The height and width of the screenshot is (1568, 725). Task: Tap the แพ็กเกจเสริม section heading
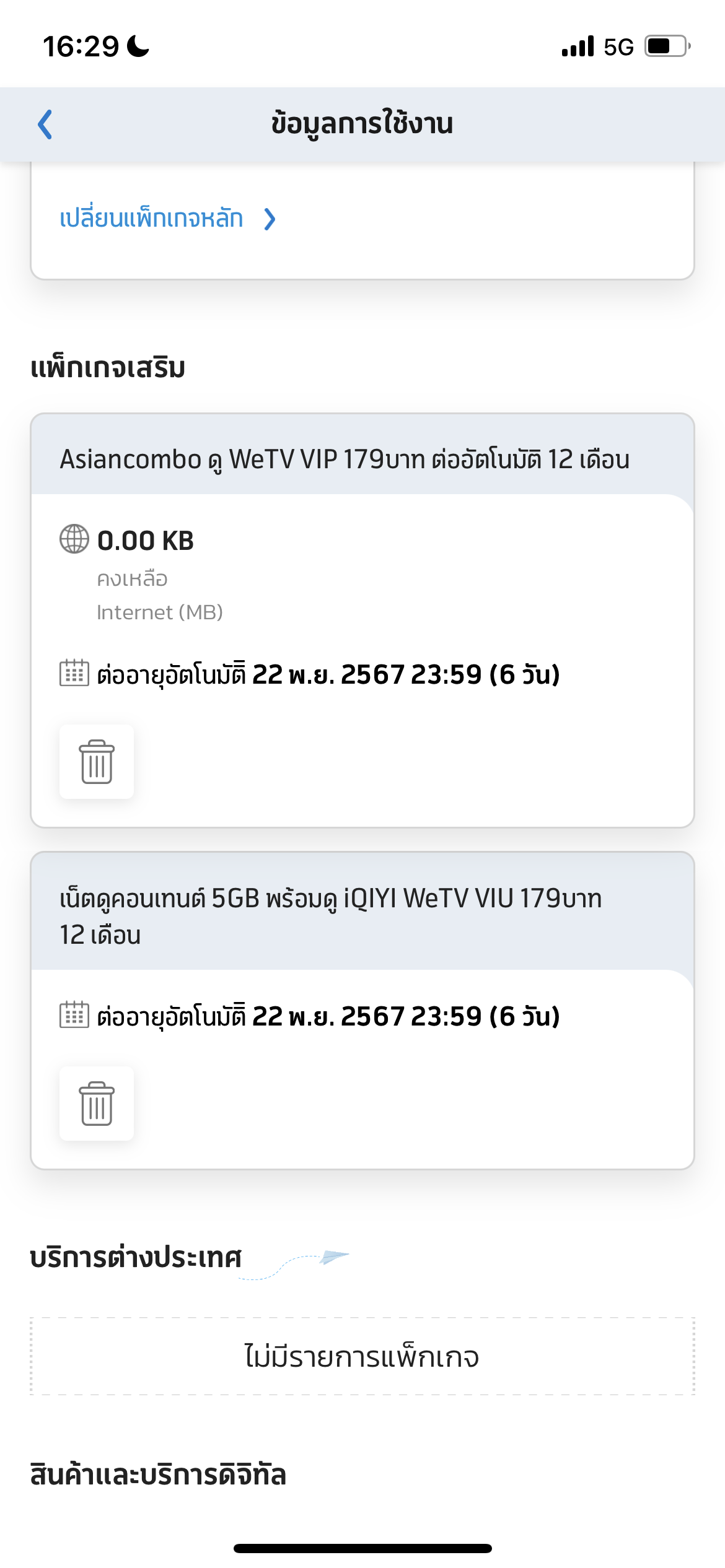click(x=108, y=368)
